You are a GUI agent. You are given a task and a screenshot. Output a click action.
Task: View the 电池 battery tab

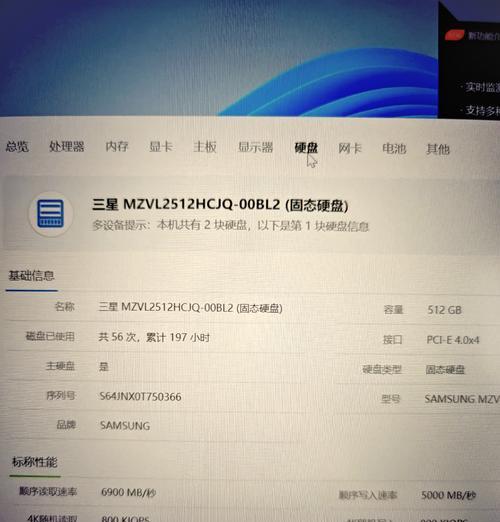click(x=394, y=148)
